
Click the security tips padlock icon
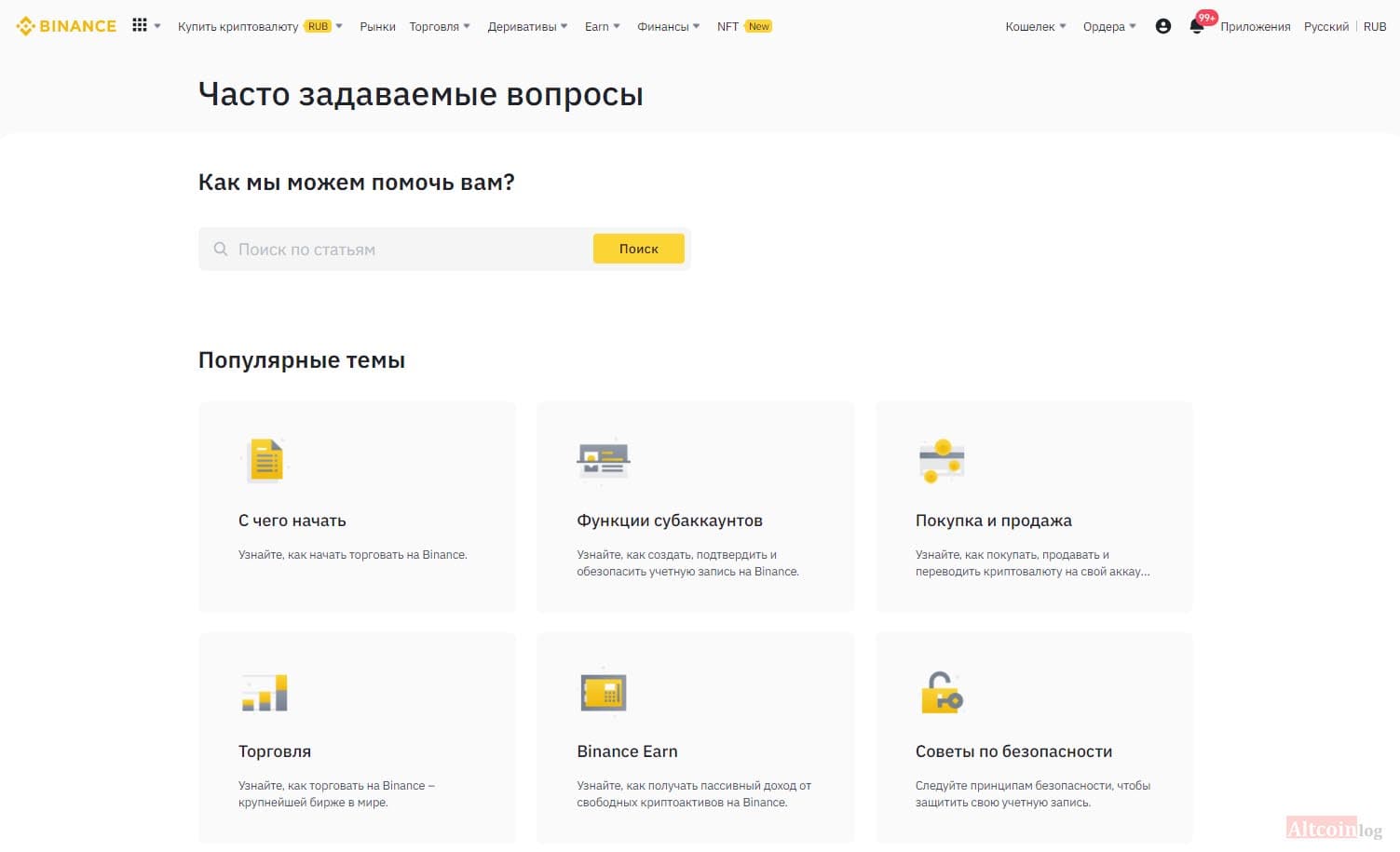(x=942, y=692)
